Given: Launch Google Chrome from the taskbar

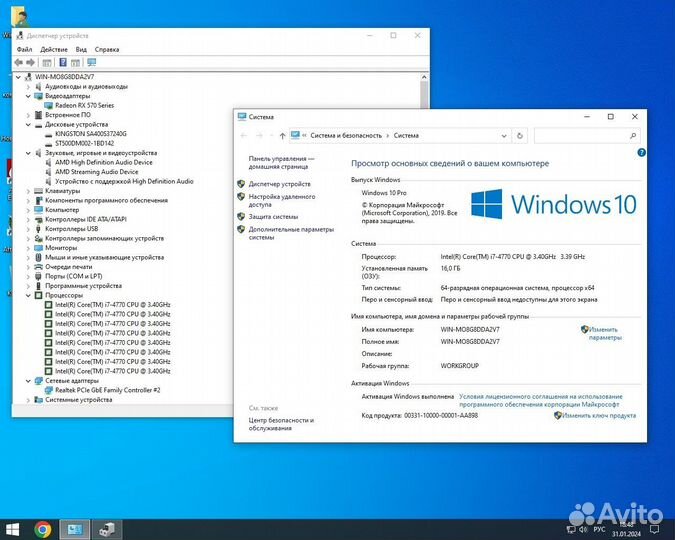Looking at the screenshot, I should coord(43,529).
